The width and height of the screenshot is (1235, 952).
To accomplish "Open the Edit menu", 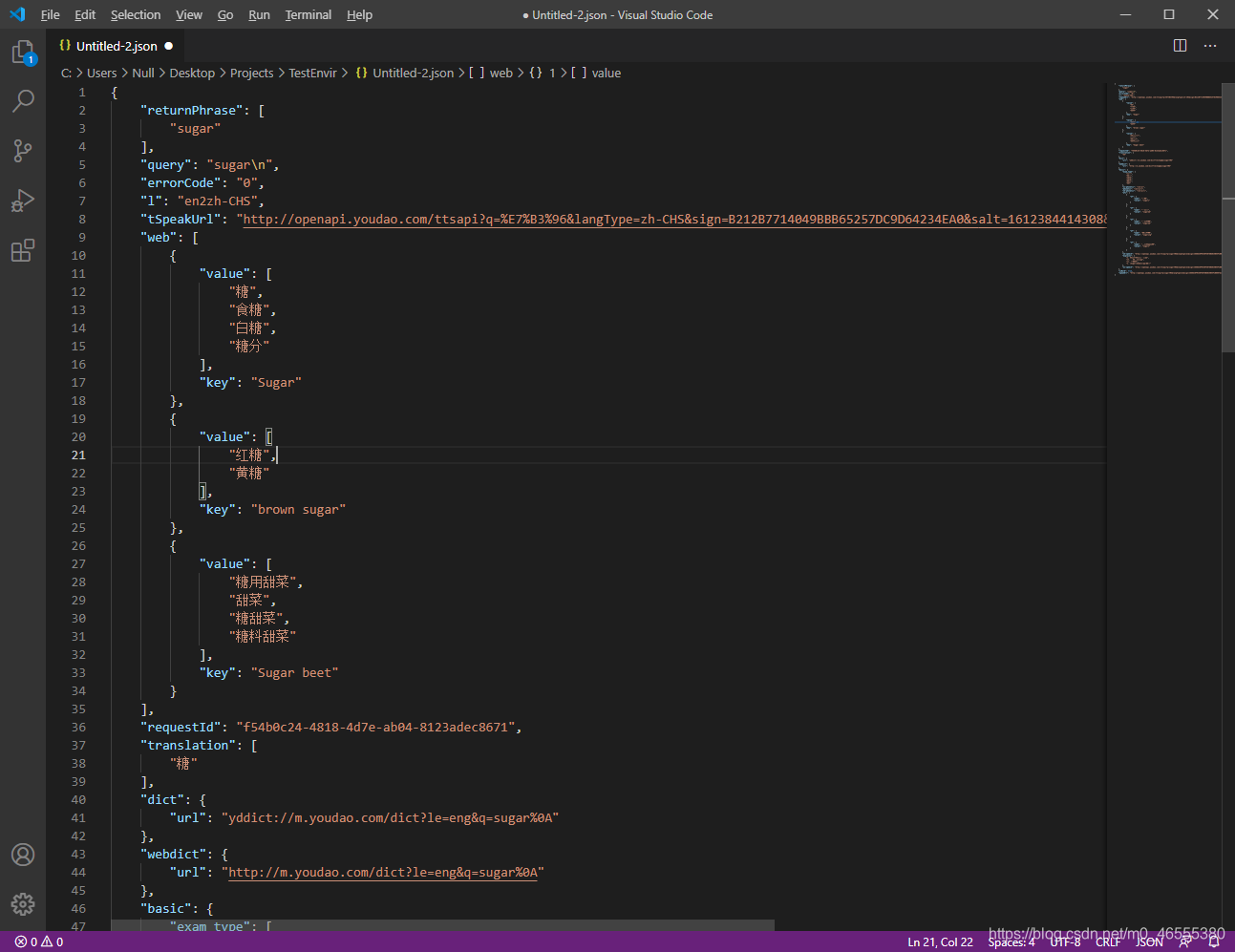I will [x=85, y=14].
